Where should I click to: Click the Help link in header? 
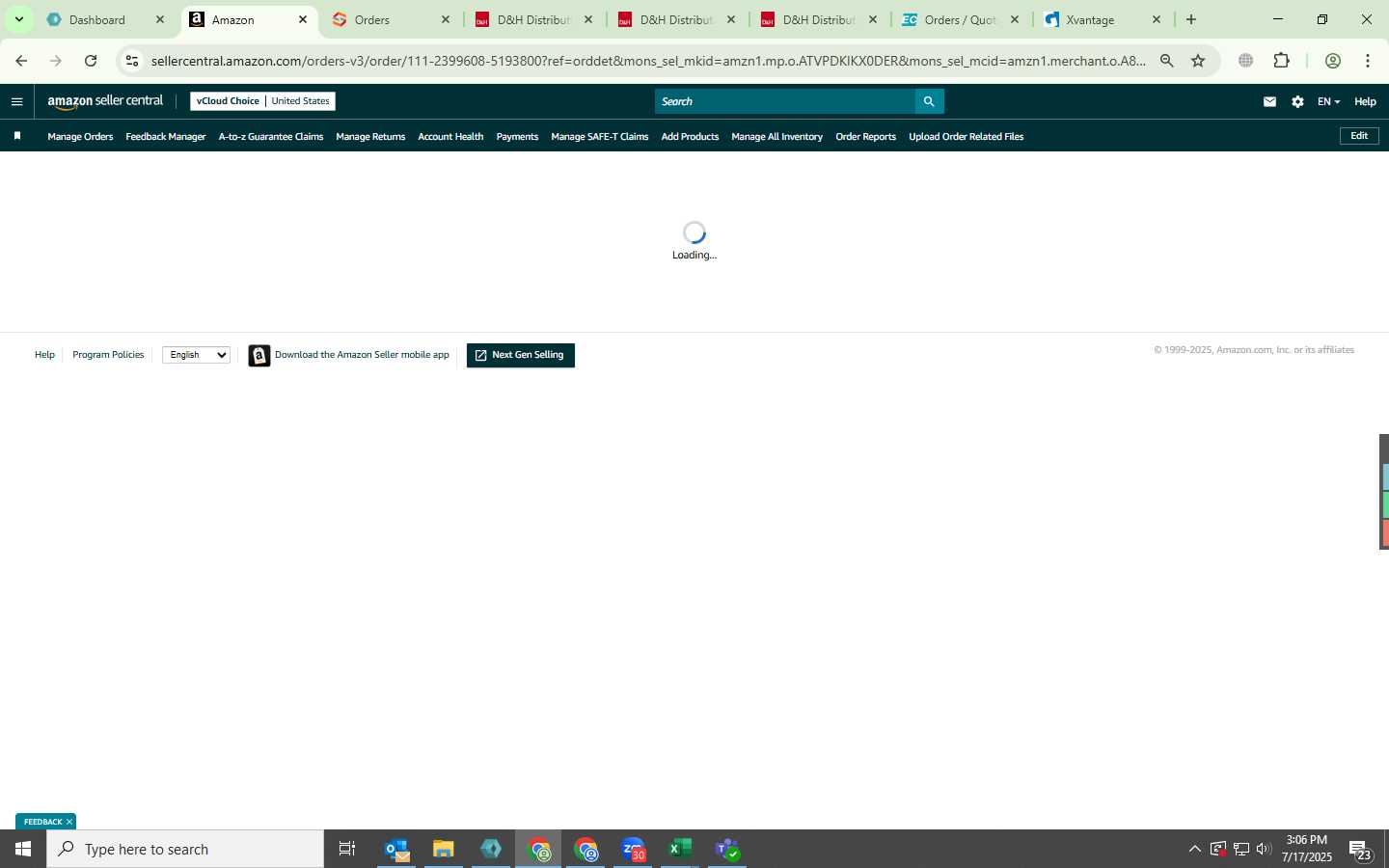point(1365,101)
